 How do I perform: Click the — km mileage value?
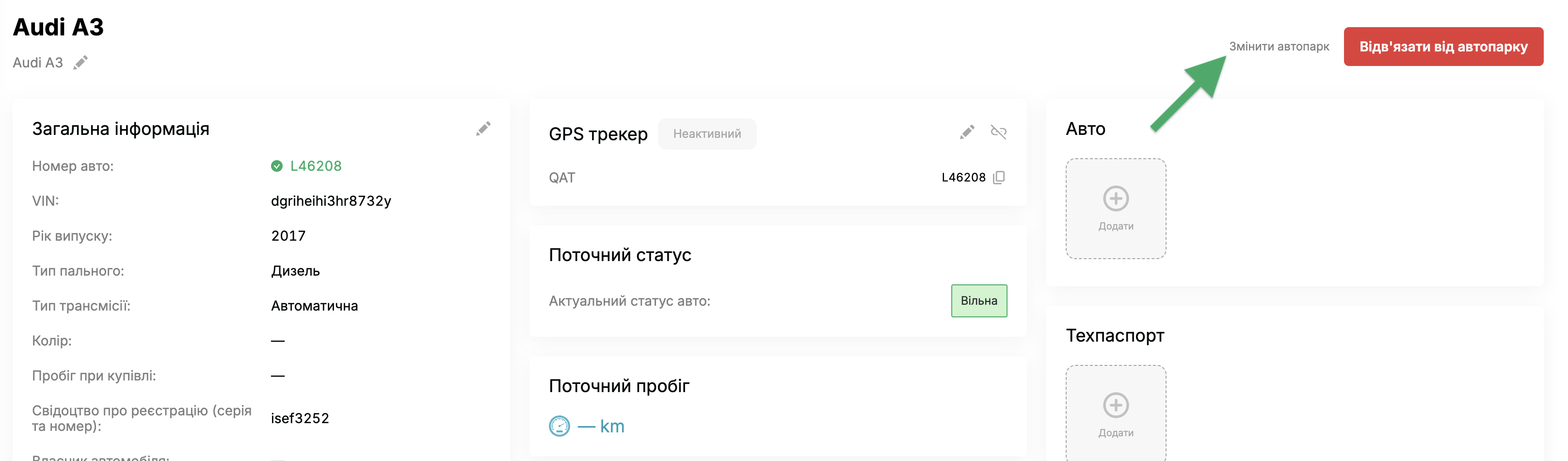[601, 426]
